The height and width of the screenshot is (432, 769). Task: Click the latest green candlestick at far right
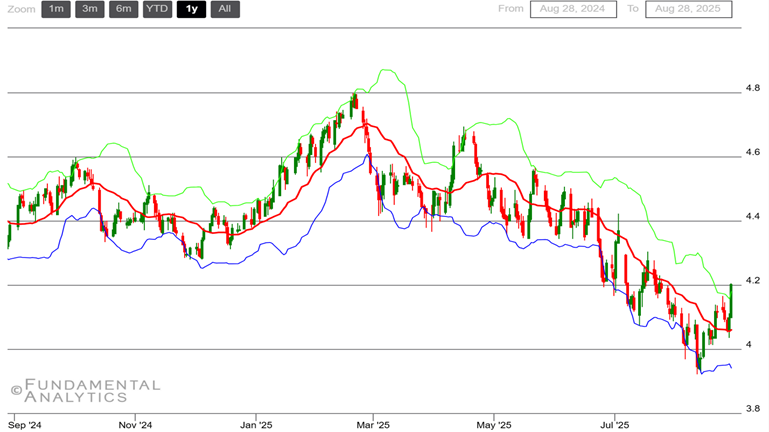tap(731, 300)
